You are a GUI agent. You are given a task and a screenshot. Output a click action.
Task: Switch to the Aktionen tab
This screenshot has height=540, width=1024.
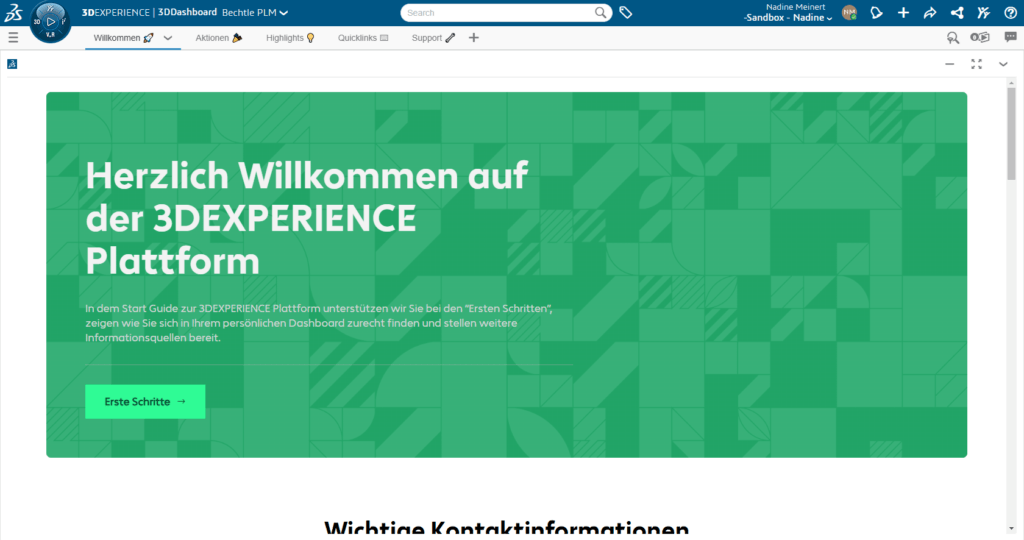[x=218, y=38]
